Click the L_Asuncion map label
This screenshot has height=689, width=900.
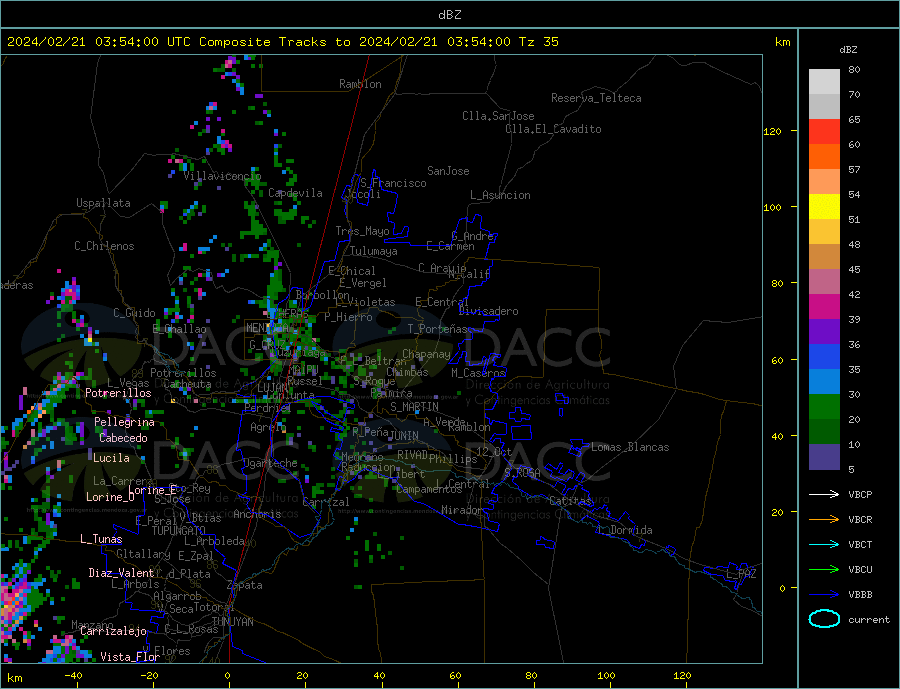[x=500, y=195]
